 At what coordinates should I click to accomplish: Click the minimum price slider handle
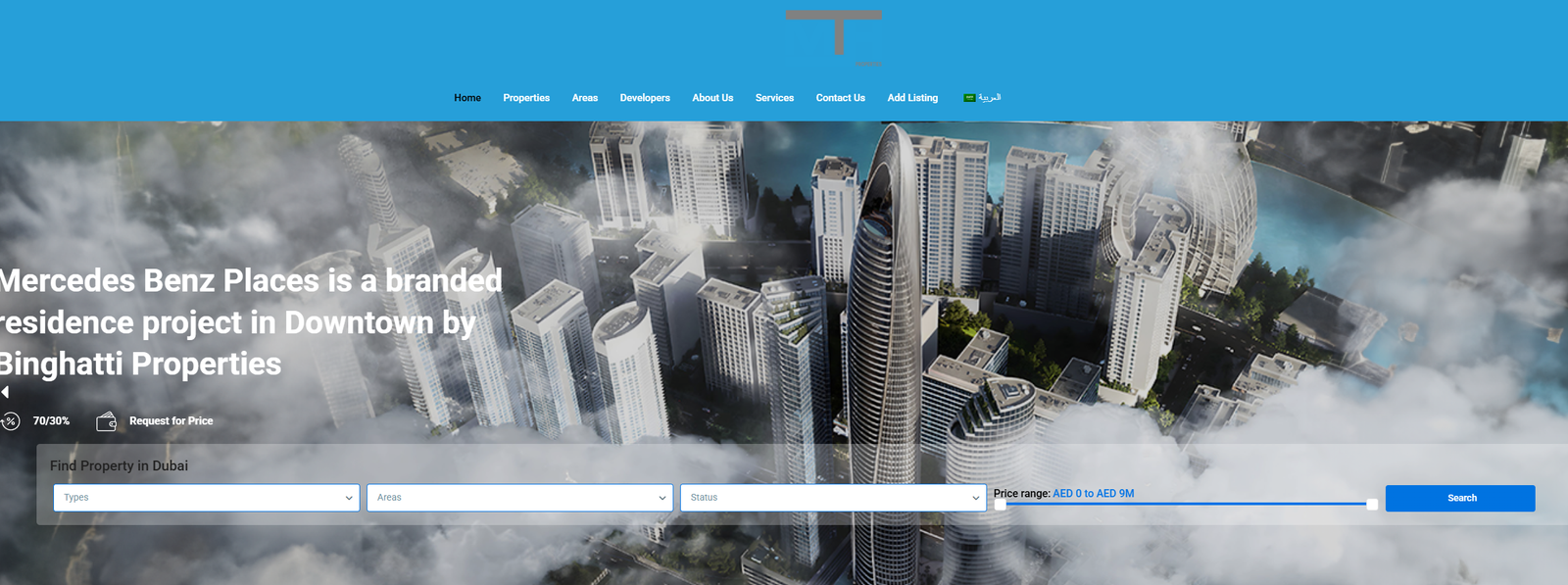[1000, 505]
